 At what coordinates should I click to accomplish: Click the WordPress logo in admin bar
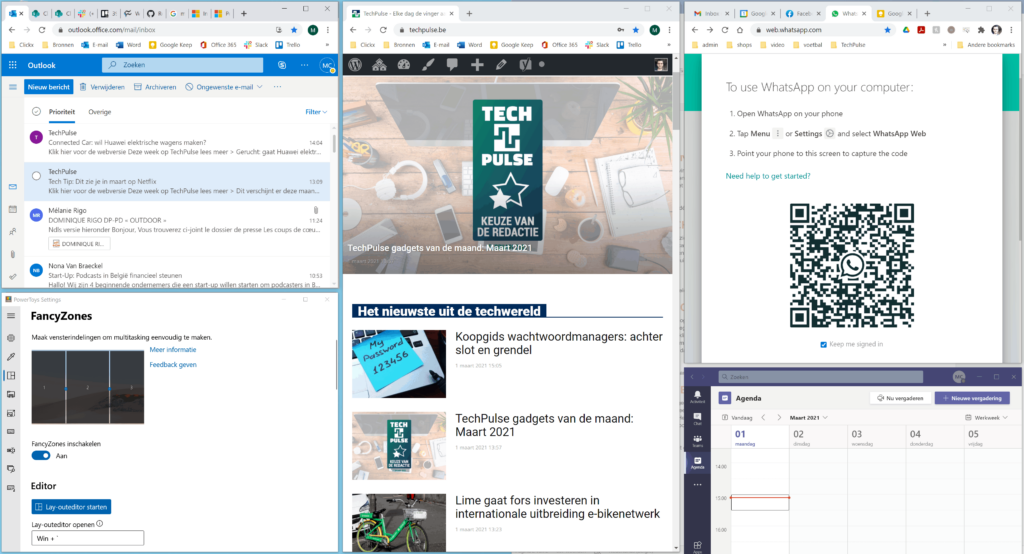click(x=354, y=64)
